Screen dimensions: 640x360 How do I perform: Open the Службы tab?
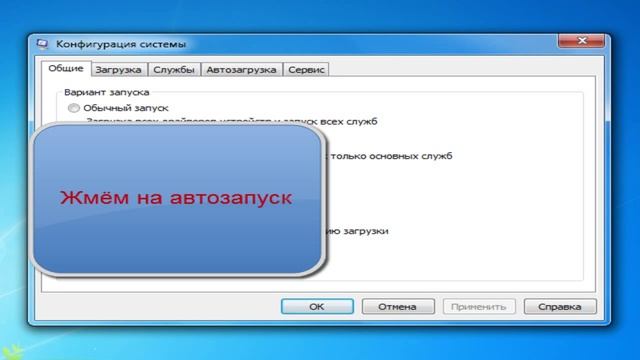174,70
